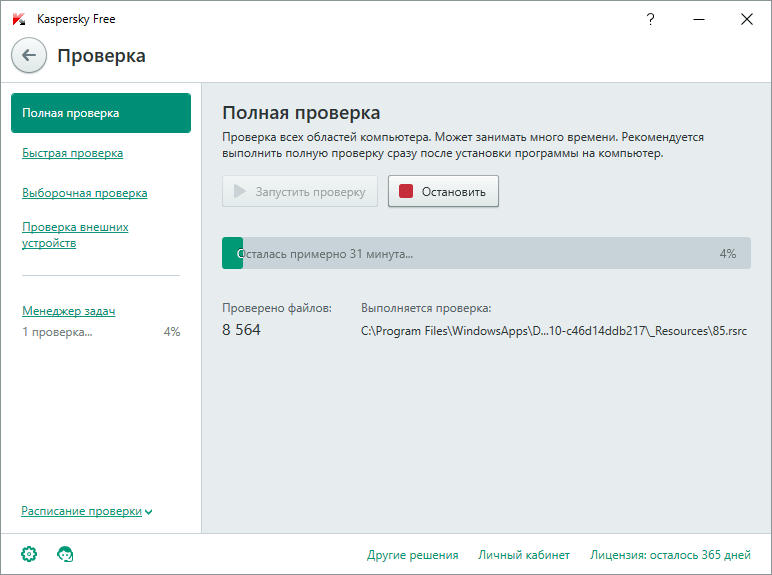
Task: Minimize the Kaspersky Free window
Action: (699, 19)
